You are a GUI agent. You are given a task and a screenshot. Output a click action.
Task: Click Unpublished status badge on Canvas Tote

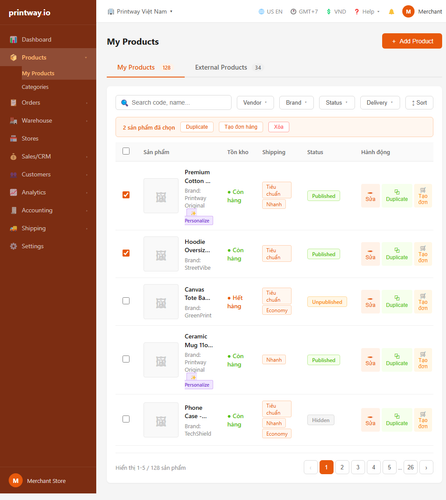[x=327, y=302]
